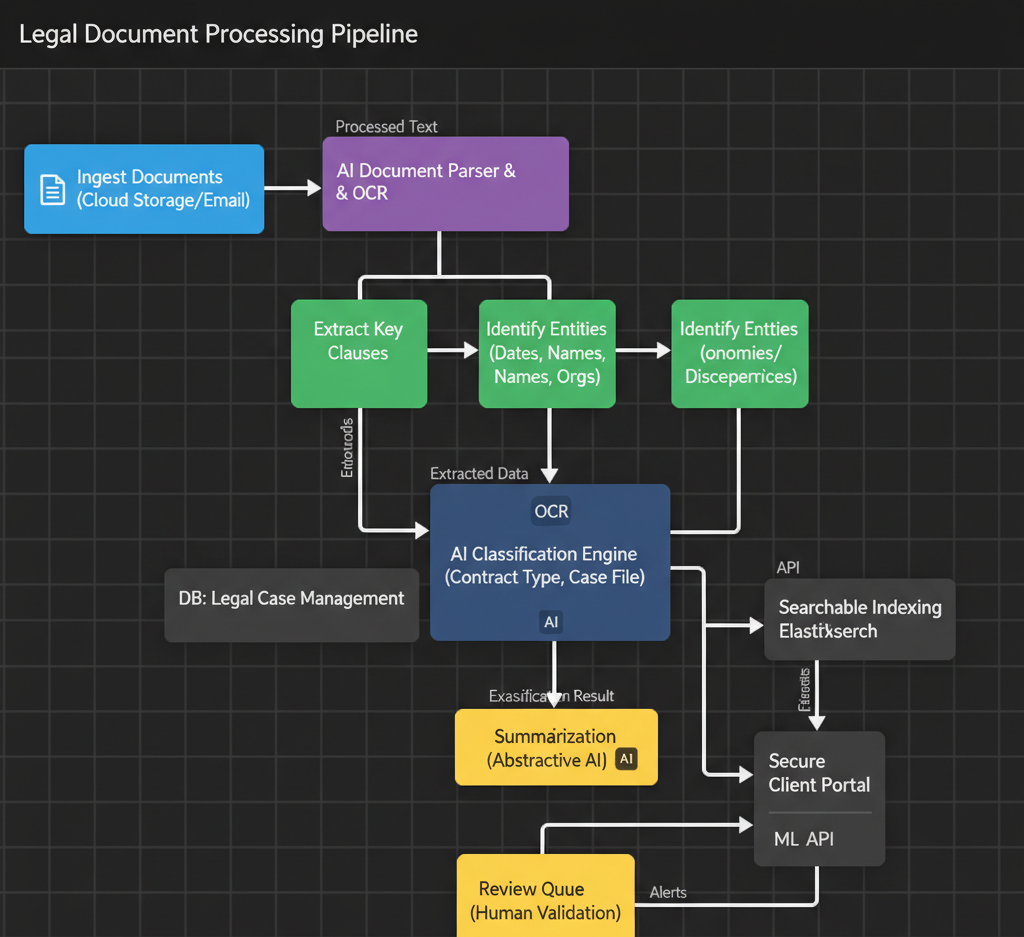
Task: Select the Review Queue (Human Validation) node
Action: click(545, 899)
